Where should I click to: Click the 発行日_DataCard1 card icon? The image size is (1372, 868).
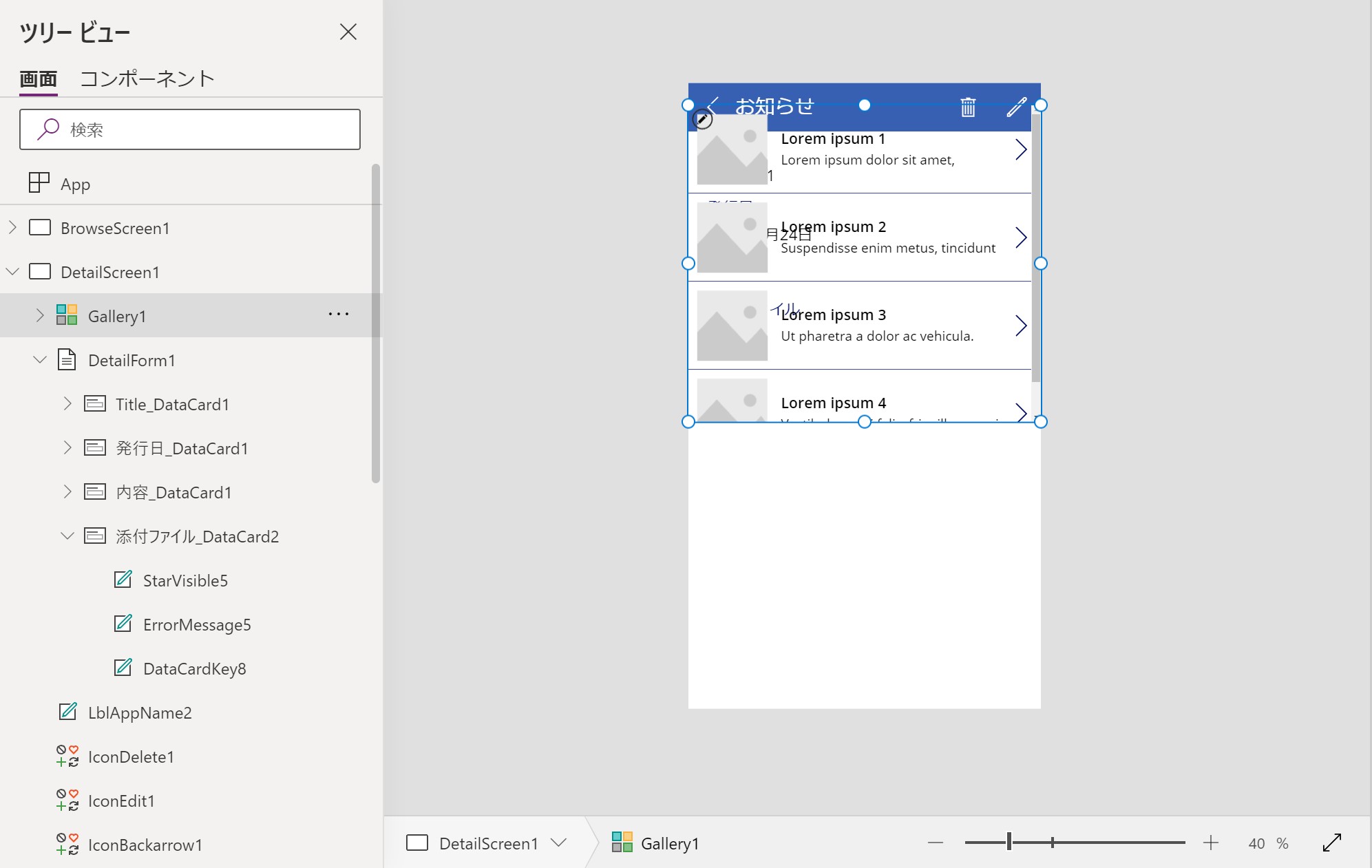[x=94, y=447]
